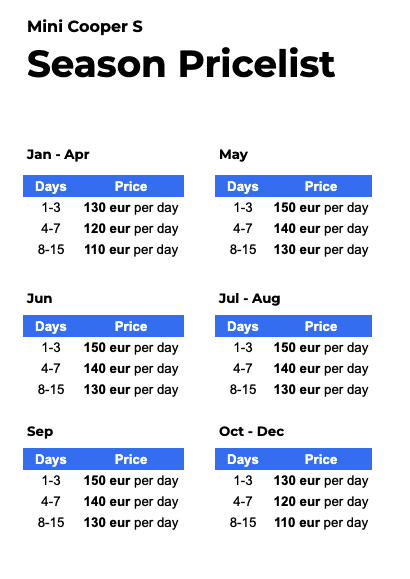Click the Jun season label

tap(39, 298)
